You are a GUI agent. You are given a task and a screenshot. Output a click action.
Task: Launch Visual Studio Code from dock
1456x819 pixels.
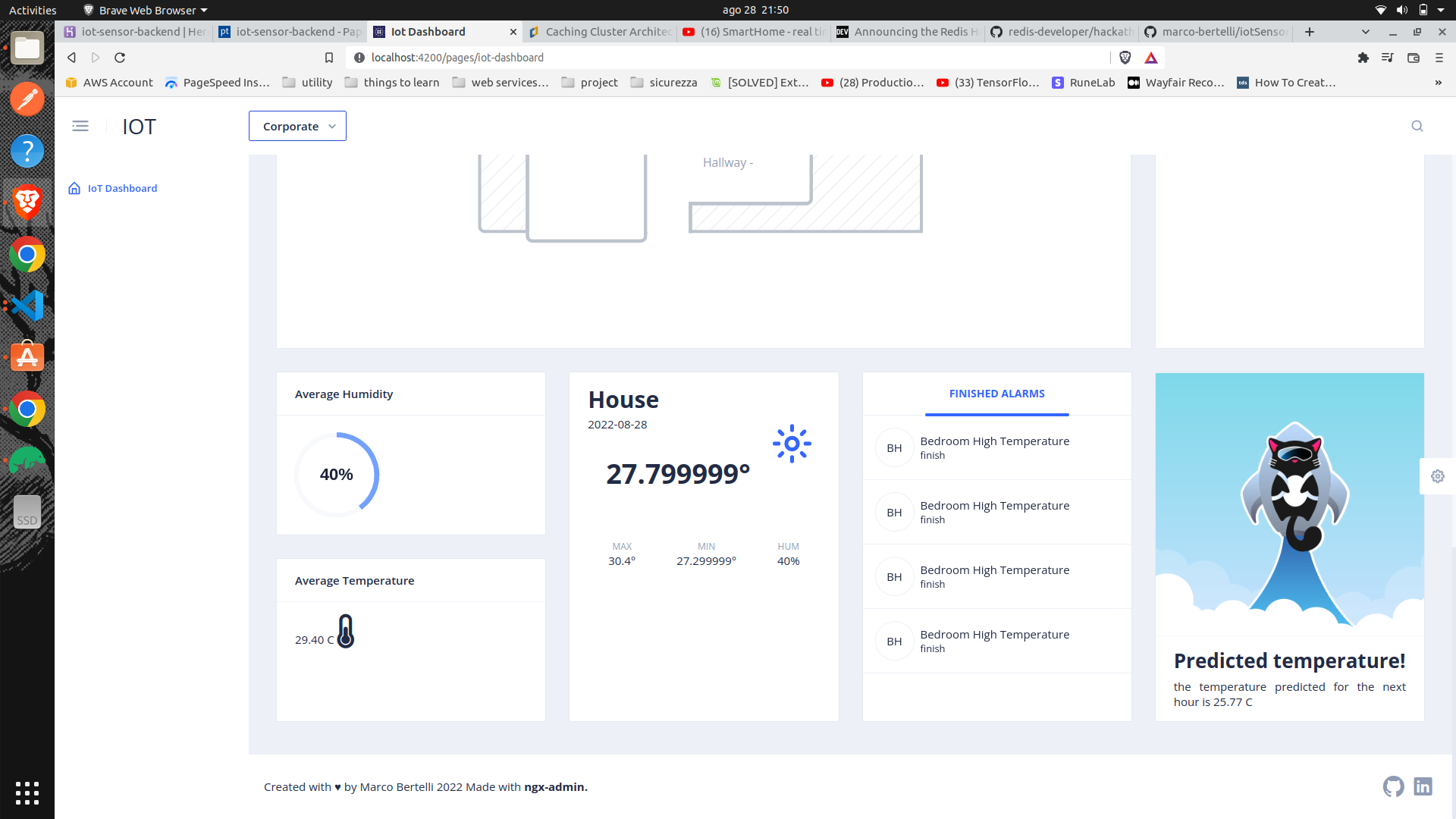[27, 306]
